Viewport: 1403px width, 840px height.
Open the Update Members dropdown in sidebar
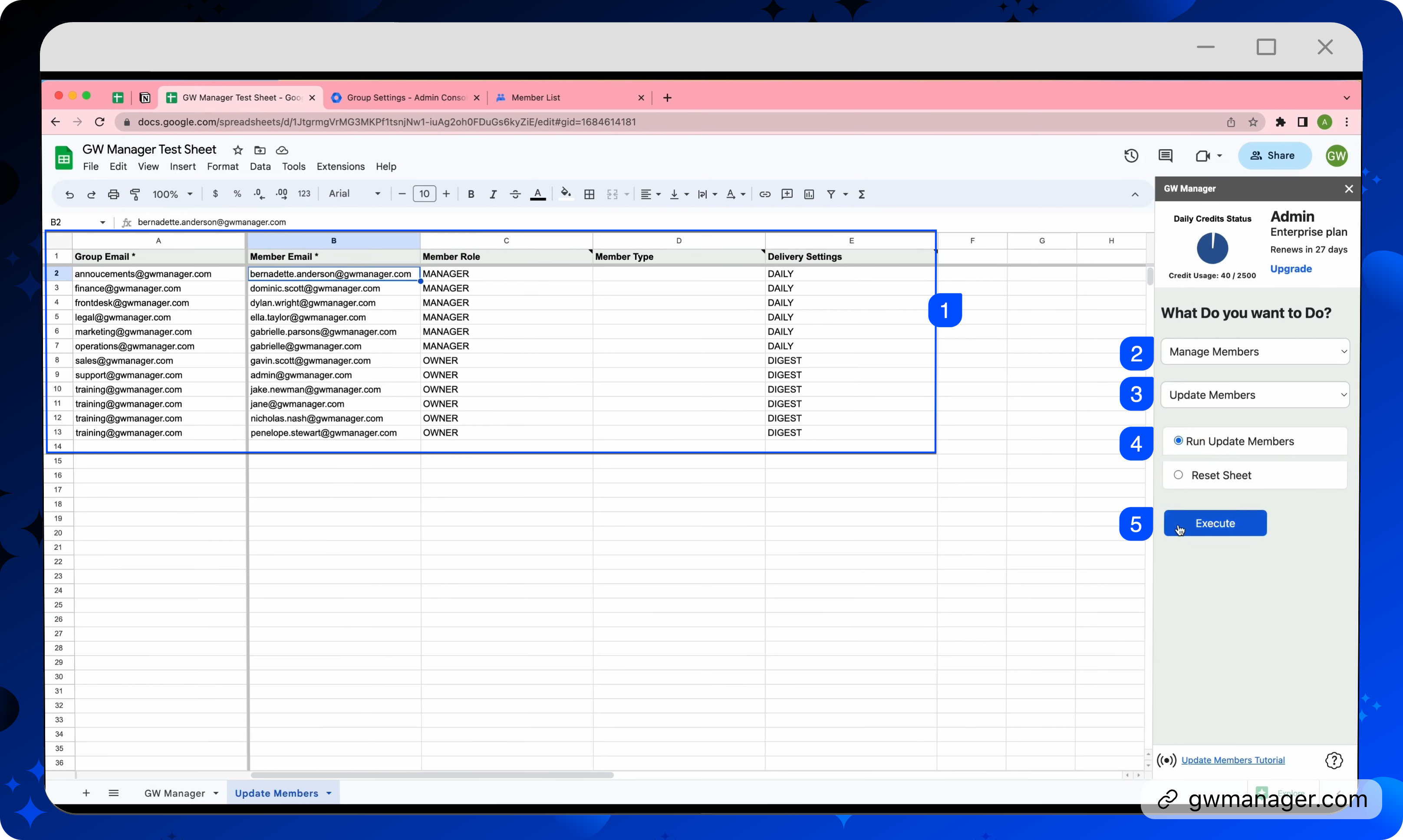pyautogui.click(x=1255, y=395)
